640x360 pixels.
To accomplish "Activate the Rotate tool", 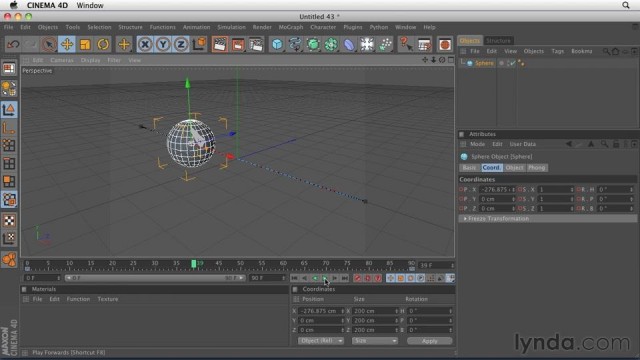I will (x=103, y=44).
